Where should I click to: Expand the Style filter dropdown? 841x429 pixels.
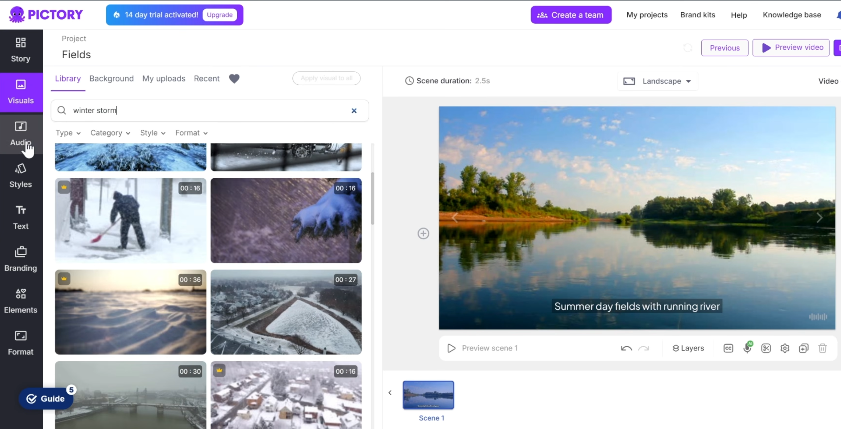coord(153,133)
